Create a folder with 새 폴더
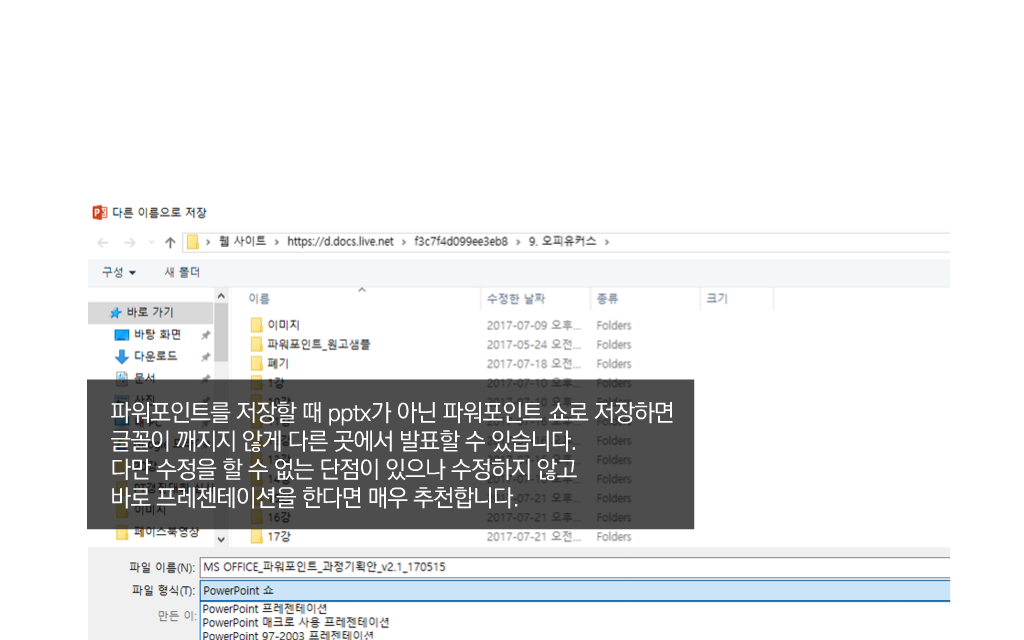Screen dimensions: 1024x640 pos(182,272)
